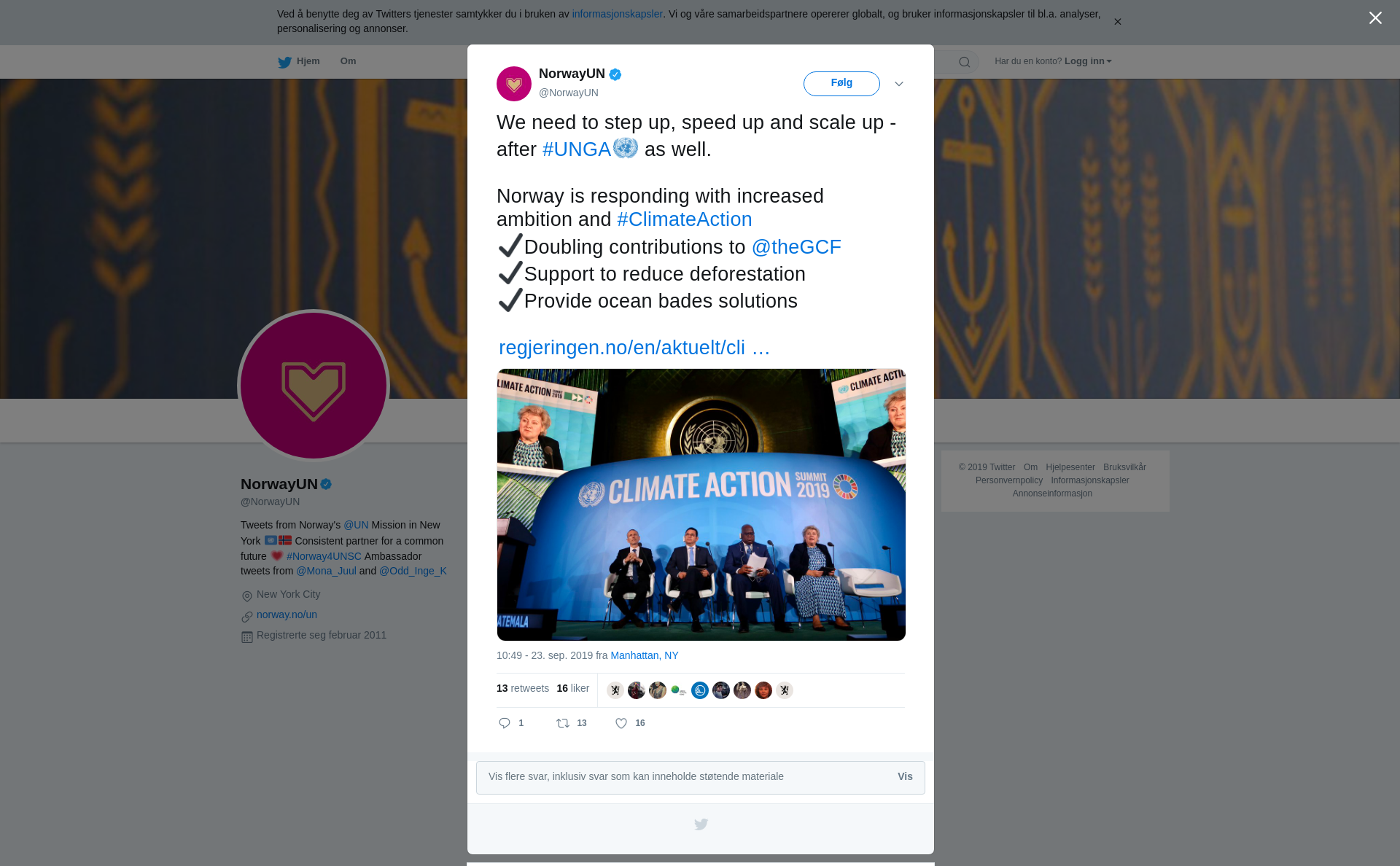Expand the tweet options chevron
The height and width of the screenshot is (866, 1400).
point(899,84)
